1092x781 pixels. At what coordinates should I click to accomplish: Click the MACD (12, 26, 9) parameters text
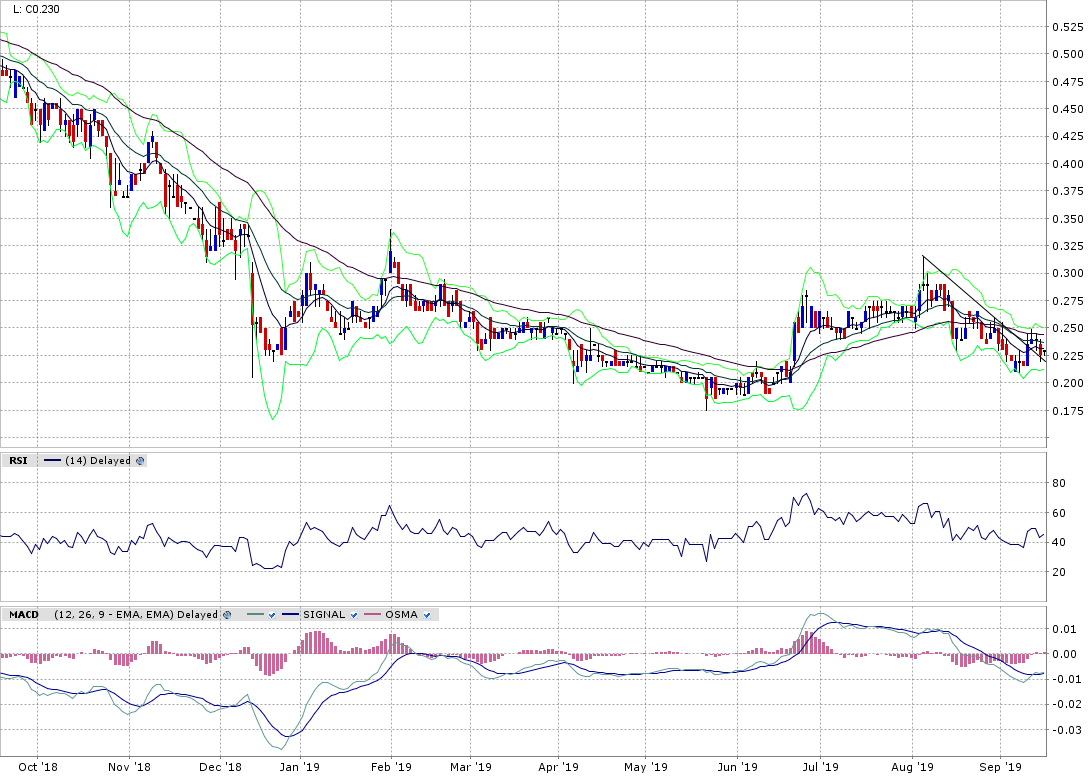pyautogui.click(x=136, y=615)
